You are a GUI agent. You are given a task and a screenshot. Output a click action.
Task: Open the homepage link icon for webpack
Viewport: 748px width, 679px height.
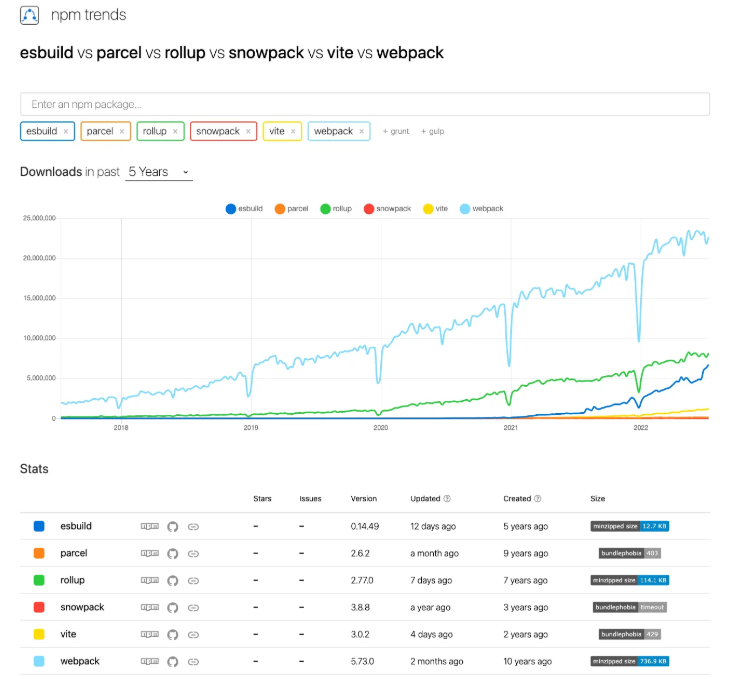[193, 661]
